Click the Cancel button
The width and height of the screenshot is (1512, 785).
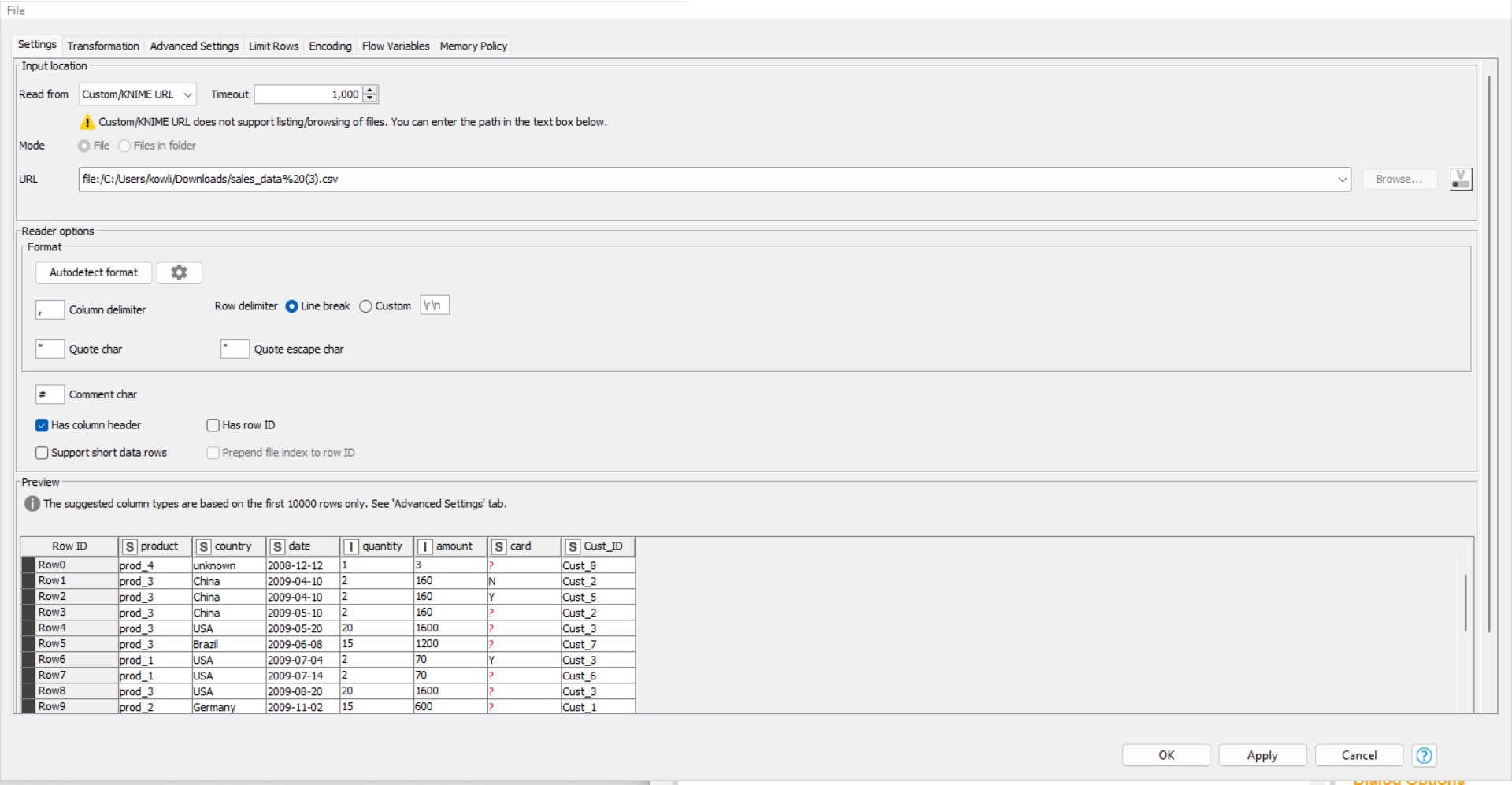coord(1359,755)
